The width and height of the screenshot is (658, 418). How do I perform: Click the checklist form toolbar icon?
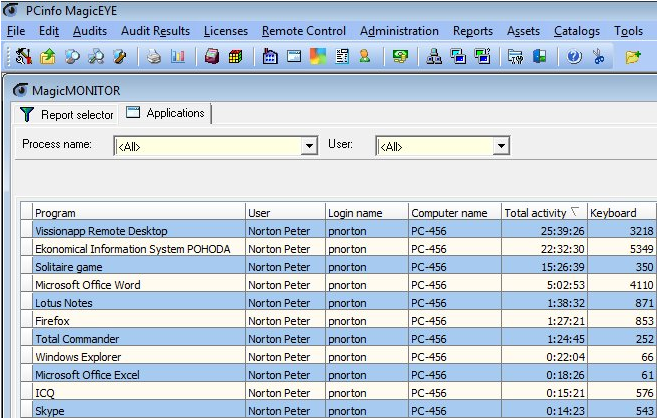pos(342,56)
